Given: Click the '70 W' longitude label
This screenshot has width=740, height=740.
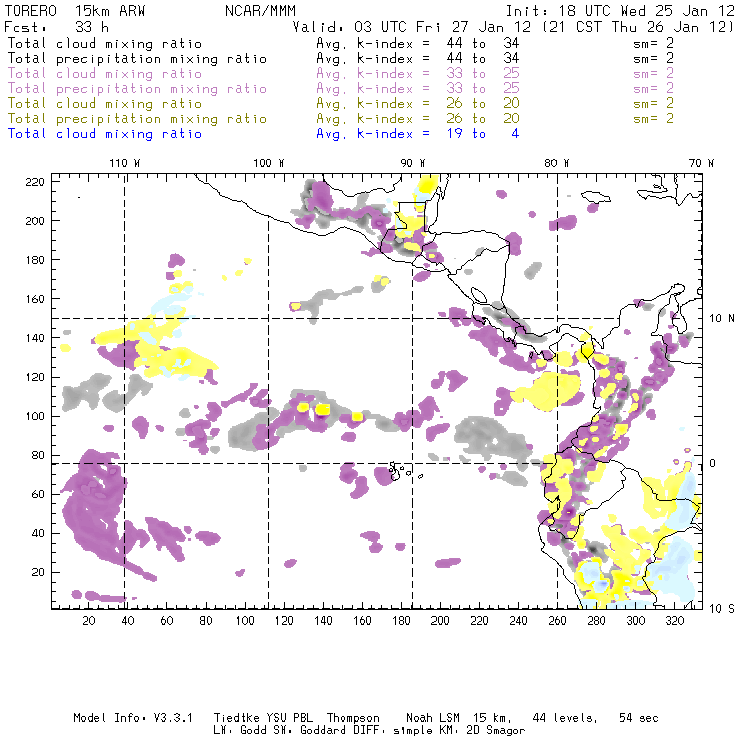Looking at the screenshot, I should click(701, 163).
